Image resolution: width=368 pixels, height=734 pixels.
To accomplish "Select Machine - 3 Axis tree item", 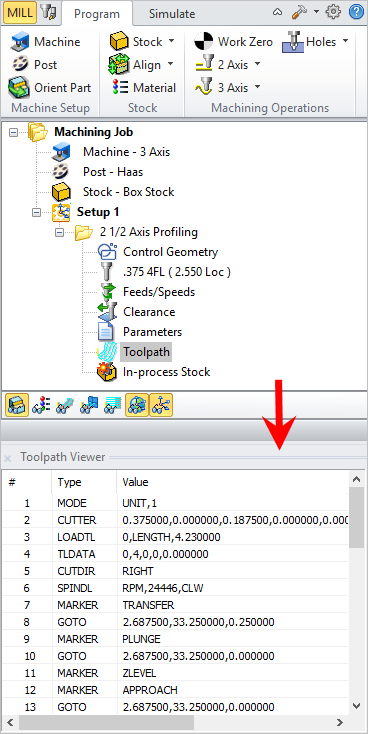I will click(x=126, y=152).
